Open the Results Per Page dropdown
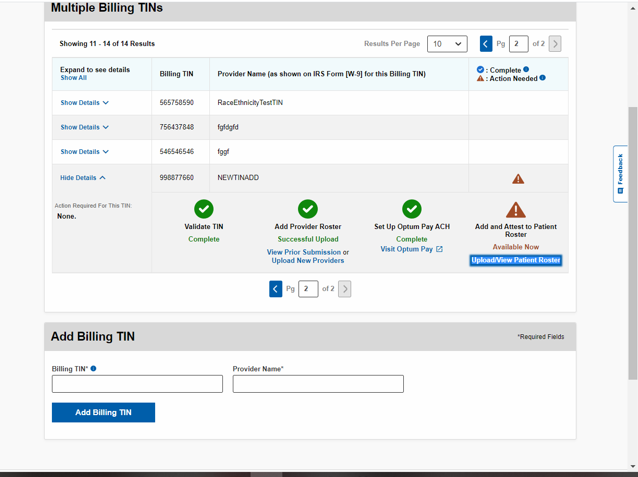Screen dimensions: 638x477 [x=447, y=44]
